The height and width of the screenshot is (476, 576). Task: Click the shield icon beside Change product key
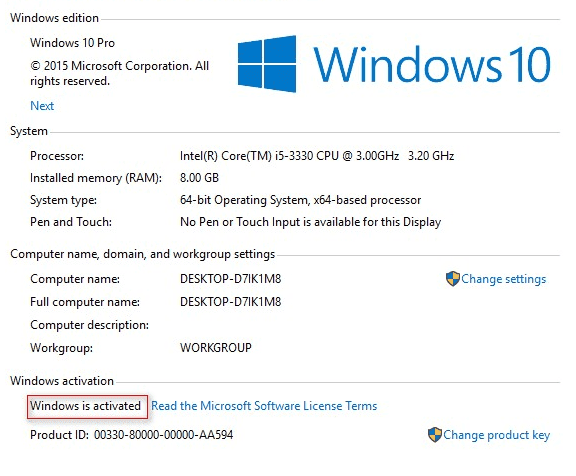435,435
